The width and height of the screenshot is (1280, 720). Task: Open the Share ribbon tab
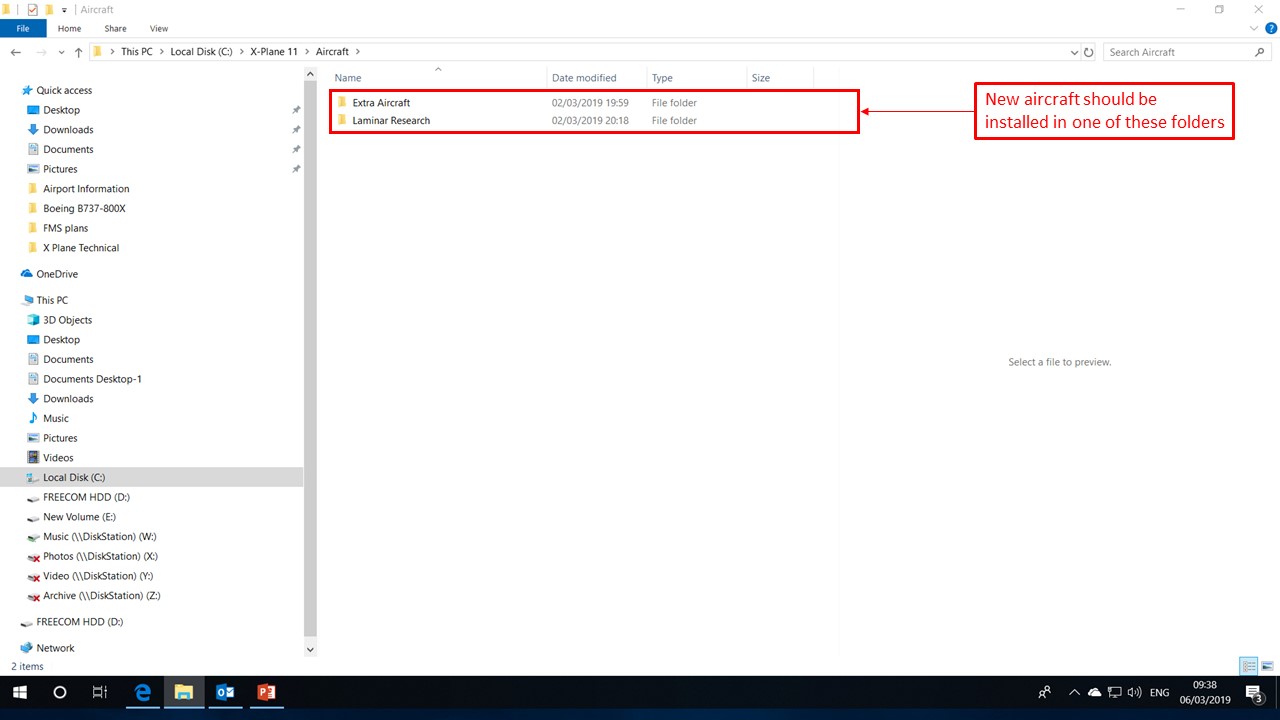point(115,29)
